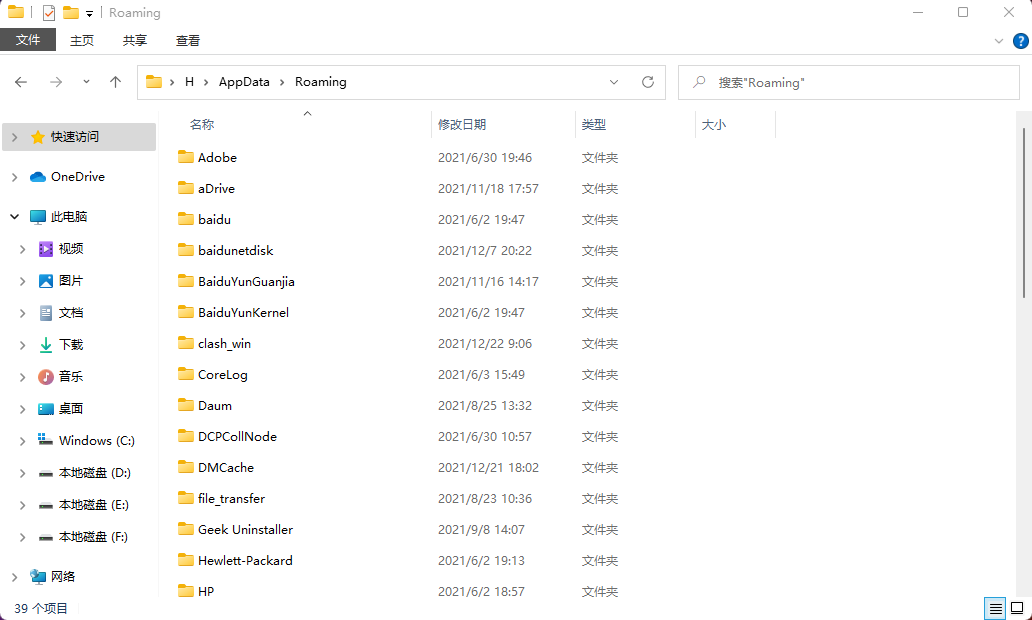Switch to large icons view in the status bar
1032x620 pixels.
point(1016,608)
